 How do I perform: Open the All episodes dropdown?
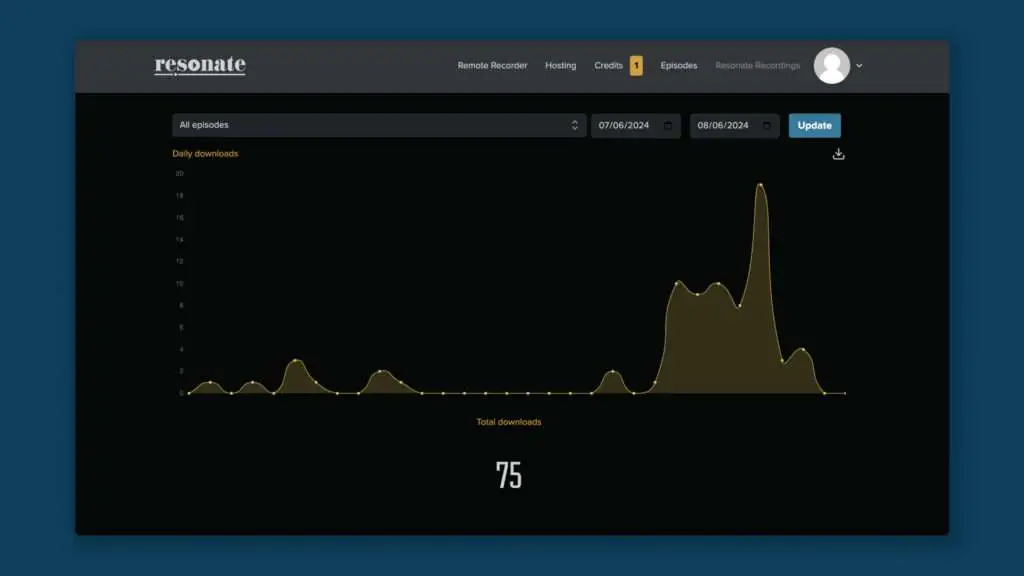tap(378, 125)
